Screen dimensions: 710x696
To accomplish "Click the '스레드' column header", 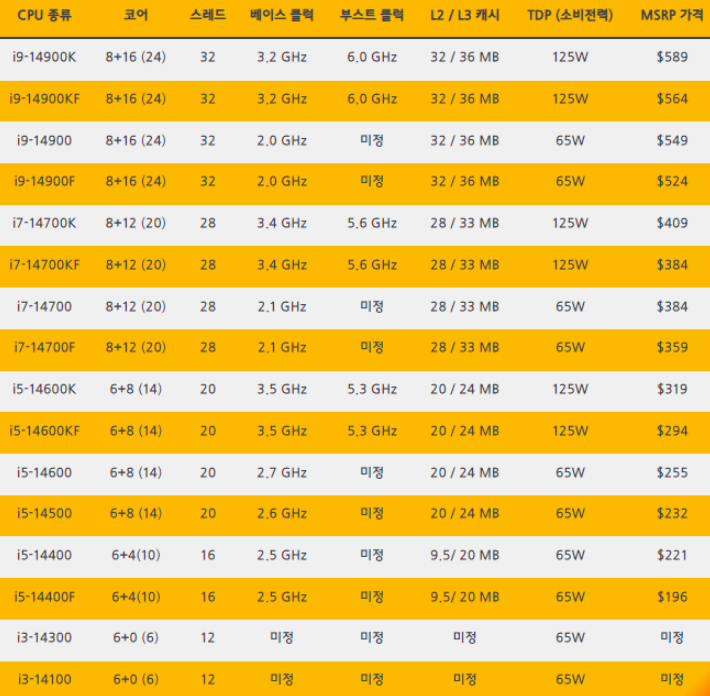I will click(208, 15).
